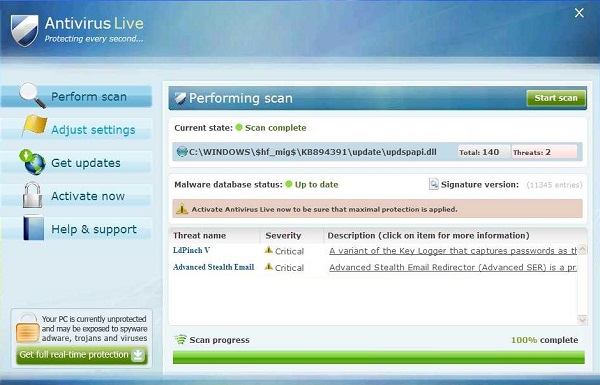This screenshot has width=600, height=385.
Task: Click the orange padlock unprotected icon
Action: [x=27, y=328]
